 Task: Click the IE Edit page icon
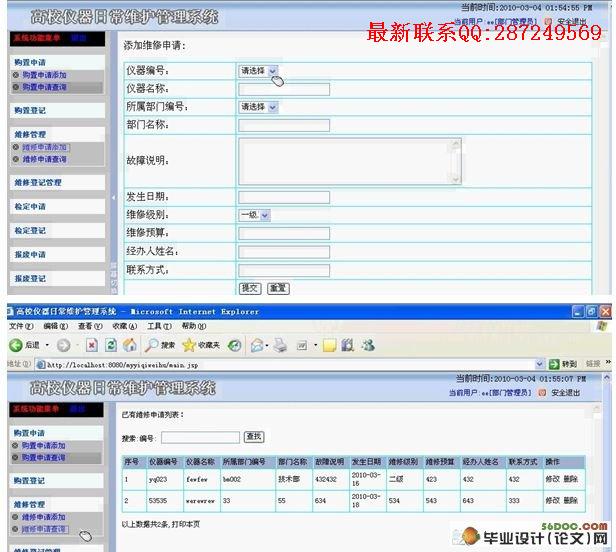pos(302,345)
